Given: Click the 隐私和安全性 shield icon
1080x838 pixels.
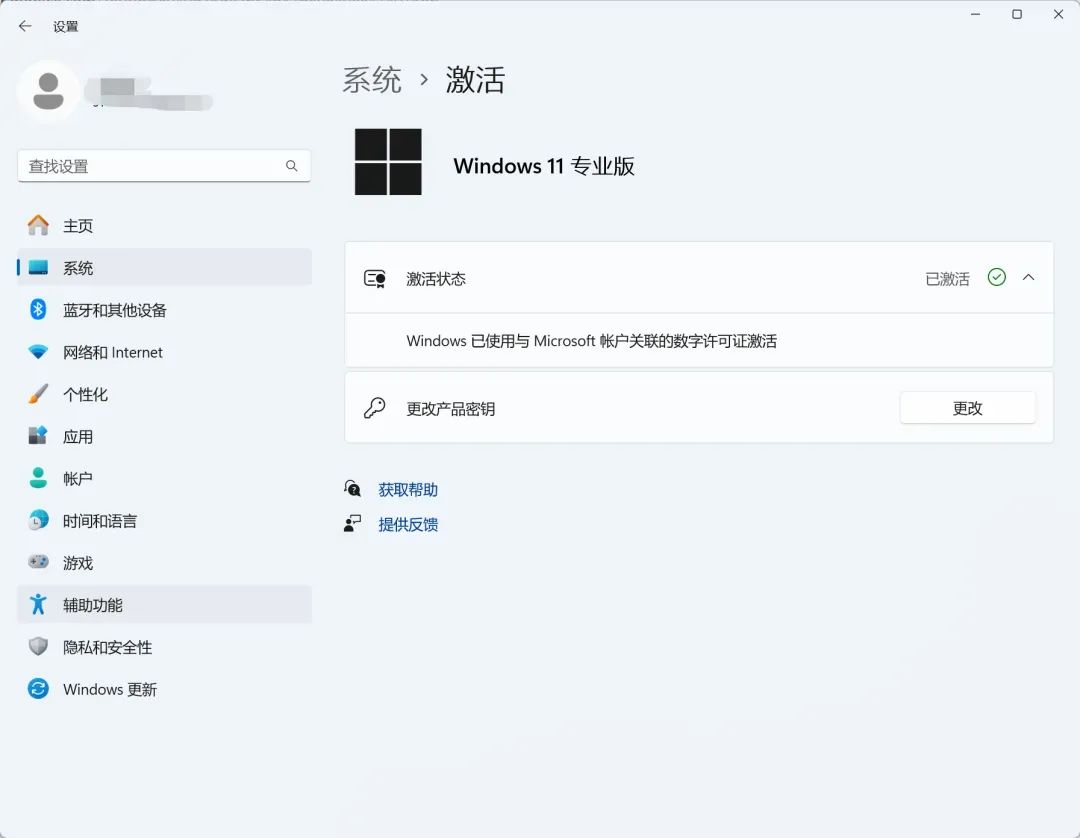Looking at the screenshot, I should 39,646.
